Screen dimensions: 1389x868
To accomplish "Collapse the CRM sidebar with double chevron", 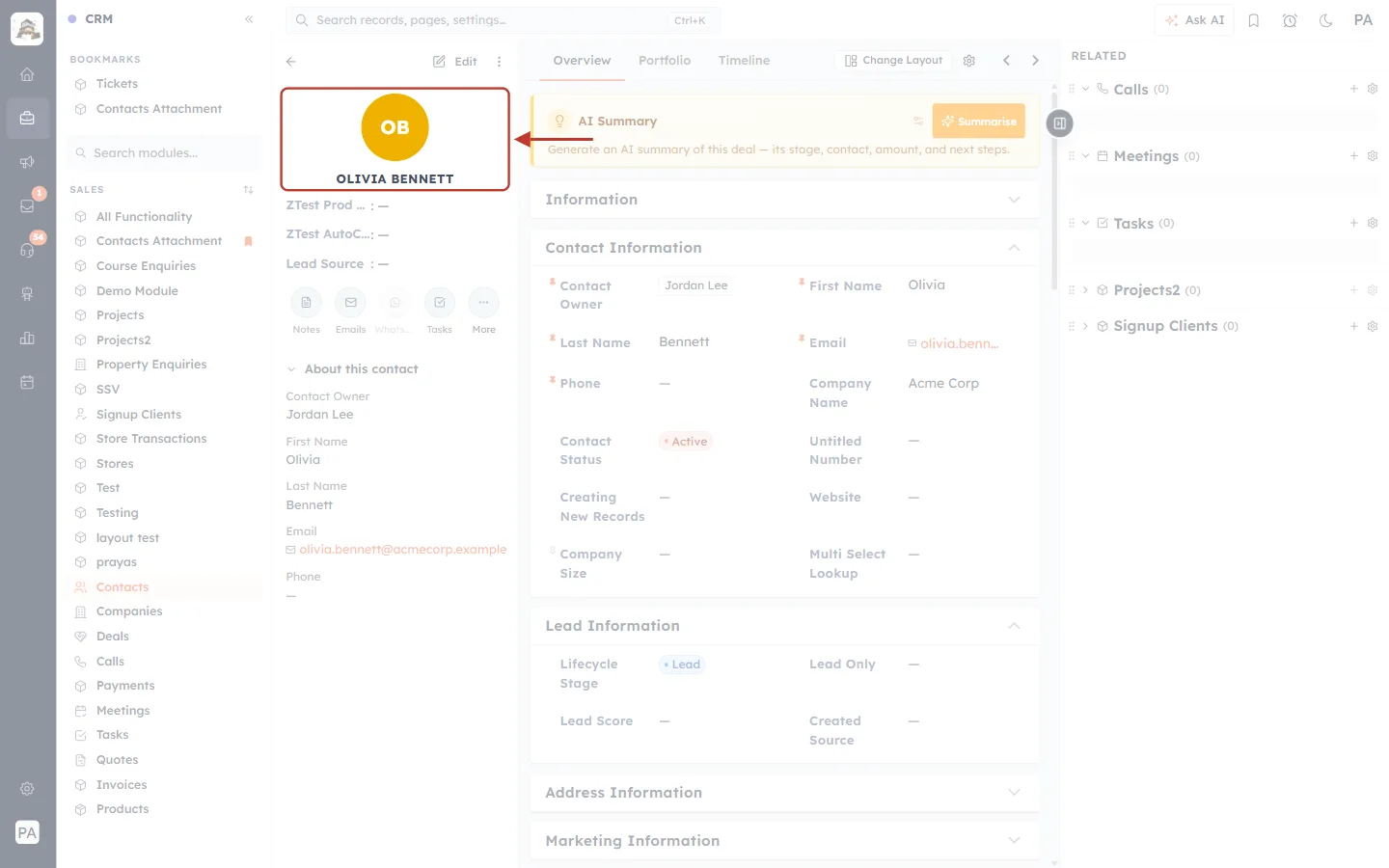I will tap(249, 19).
